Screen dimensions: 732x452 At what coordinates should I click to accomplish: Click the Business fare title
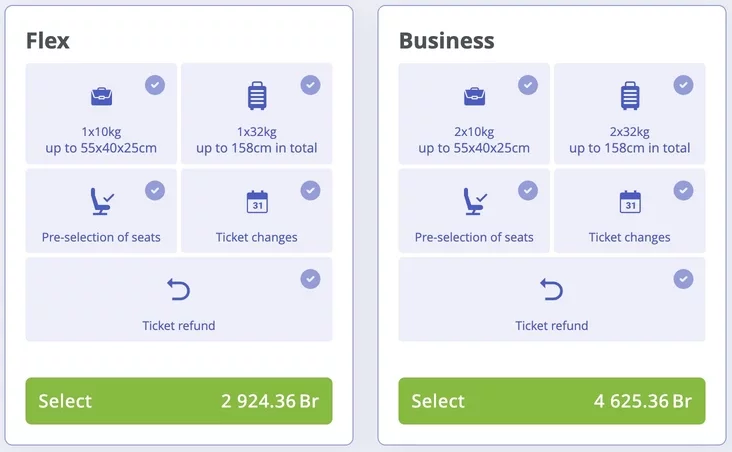pos(446,41)
